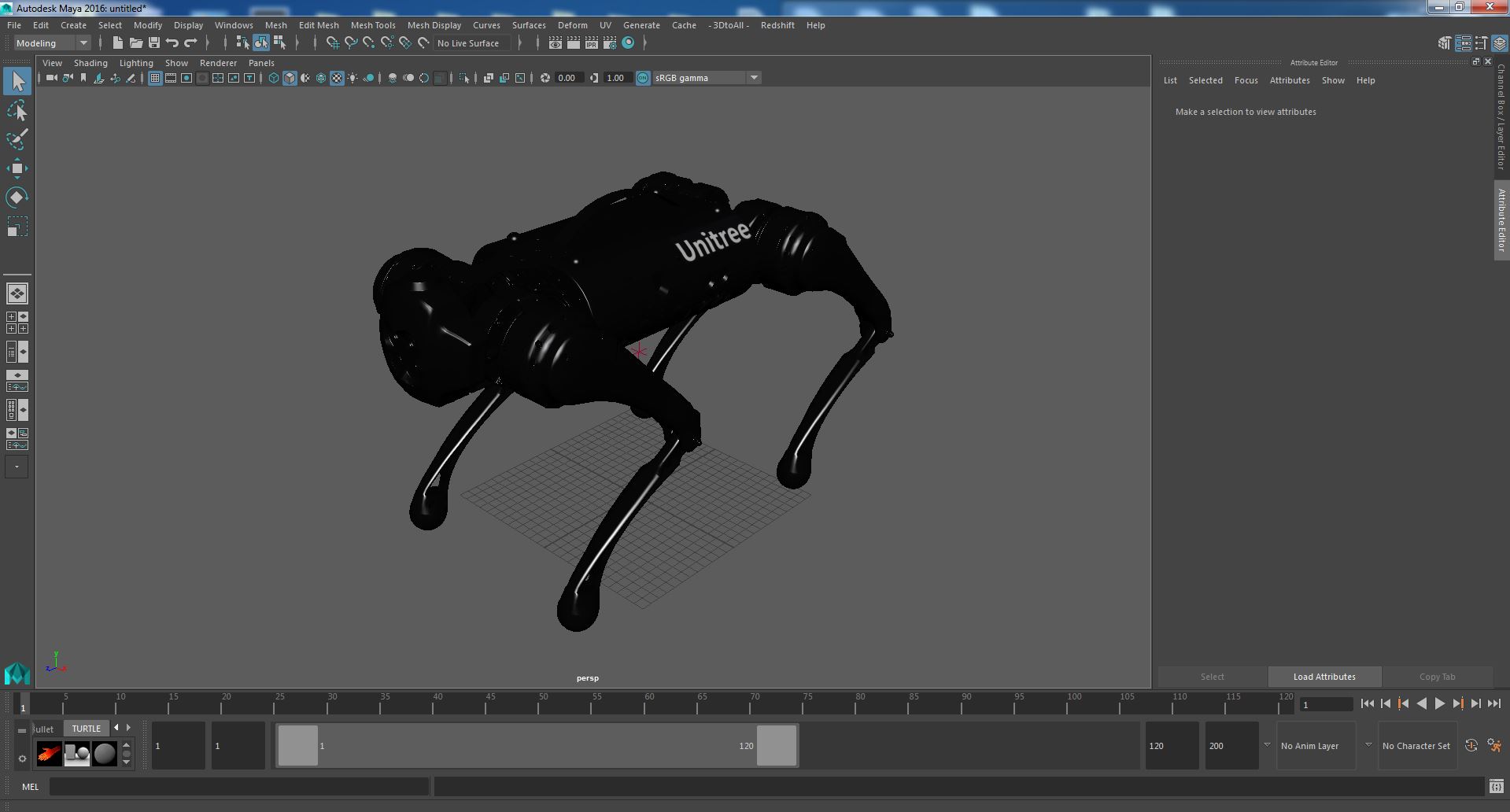
Task: Select by object type mode
Action: (x=260, y=42)
